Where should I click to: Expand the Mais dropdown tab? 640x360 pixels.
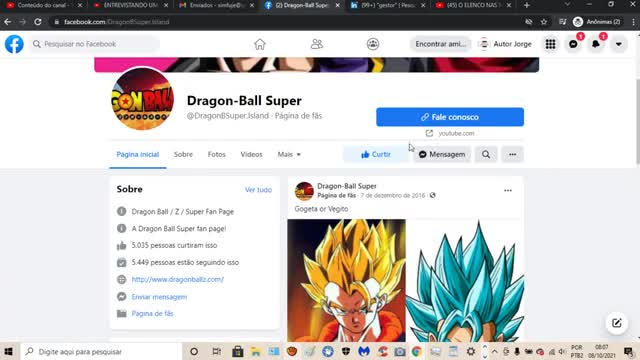pyautogui.click(x=289, y=154)
